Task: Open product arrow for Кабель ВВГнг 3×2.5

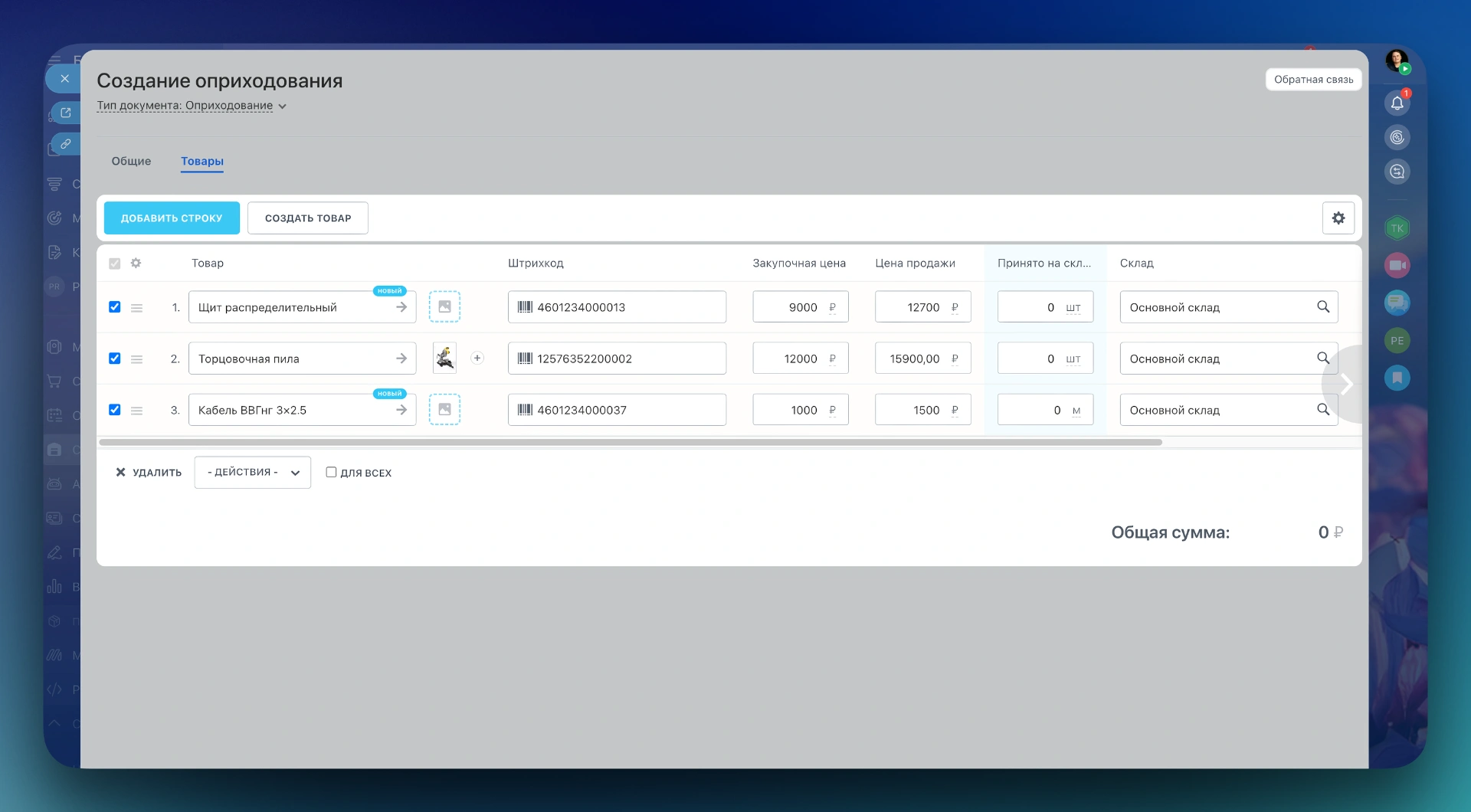Action: [x=401, y=411]
